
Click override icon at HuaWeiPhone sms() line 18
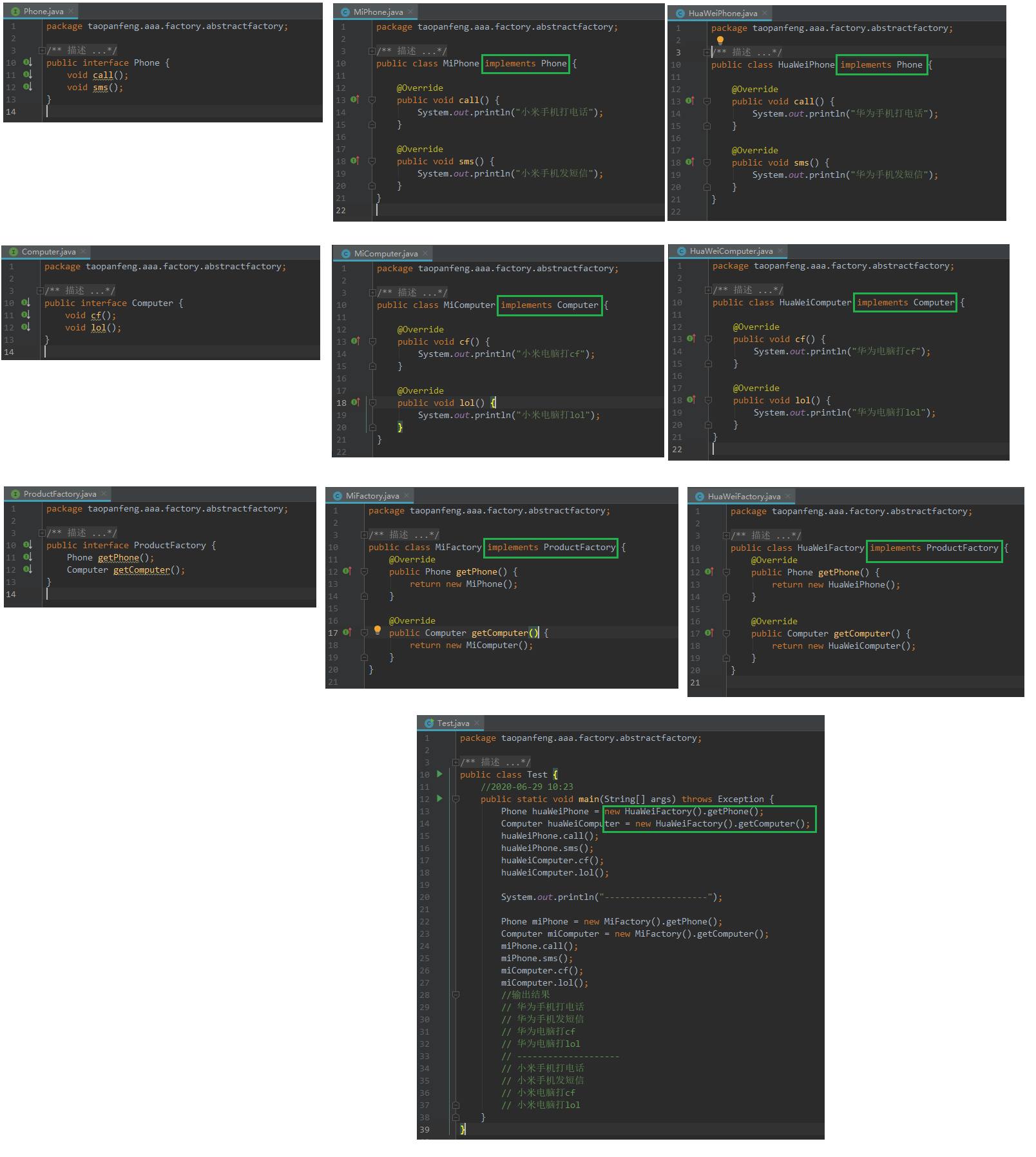click(690, 162)
